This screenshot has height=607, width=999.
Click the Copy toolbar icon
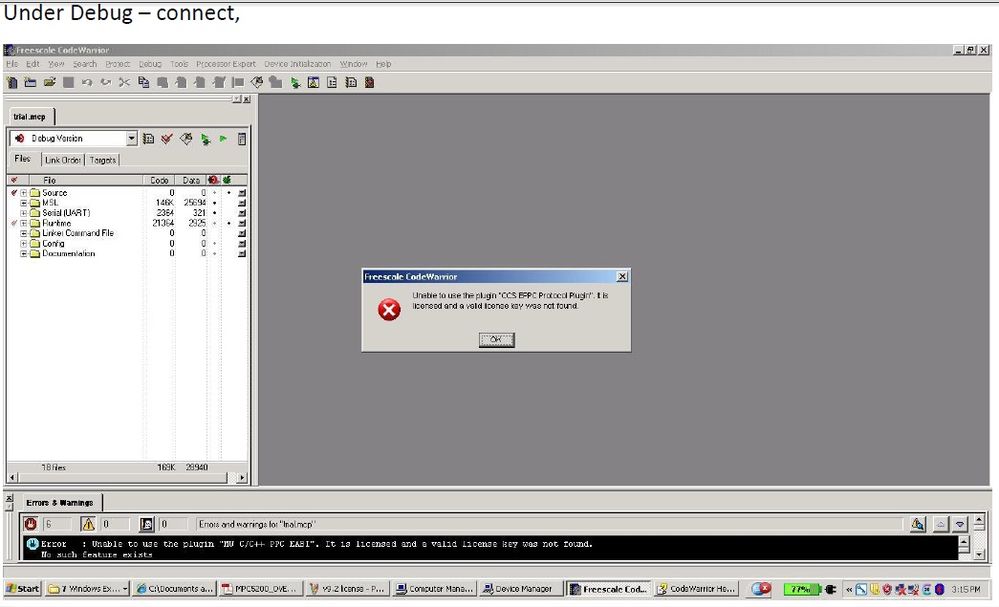coord(143,82)
